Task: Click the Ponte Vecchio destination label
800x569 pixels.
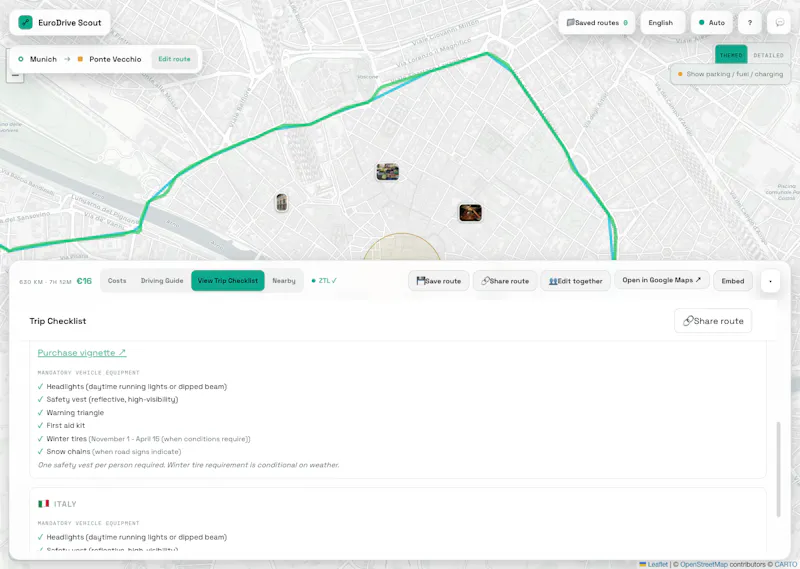Action: [x=115, y=59]
